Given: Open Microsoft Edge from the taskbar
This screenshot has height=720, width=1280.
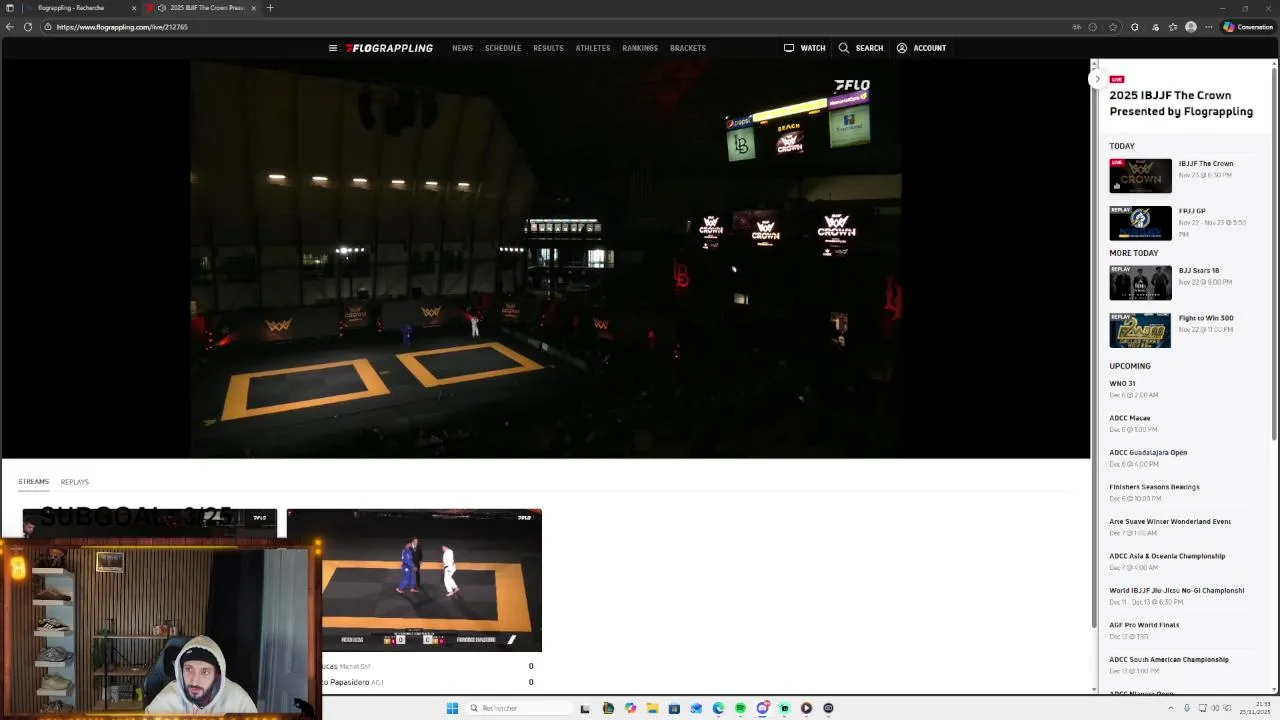Looking at the screenshot, I should click(x=718, y=708).
